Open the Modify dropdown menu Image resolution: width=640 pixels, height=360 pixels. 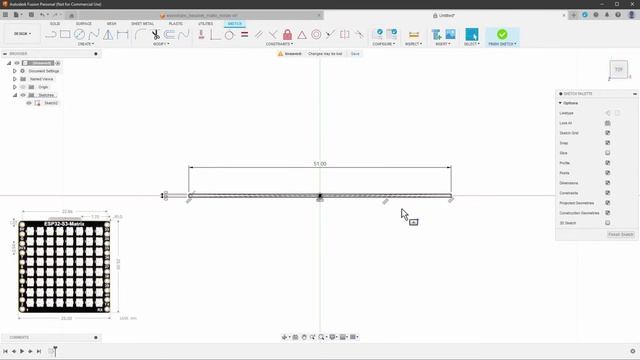[161, 44]
